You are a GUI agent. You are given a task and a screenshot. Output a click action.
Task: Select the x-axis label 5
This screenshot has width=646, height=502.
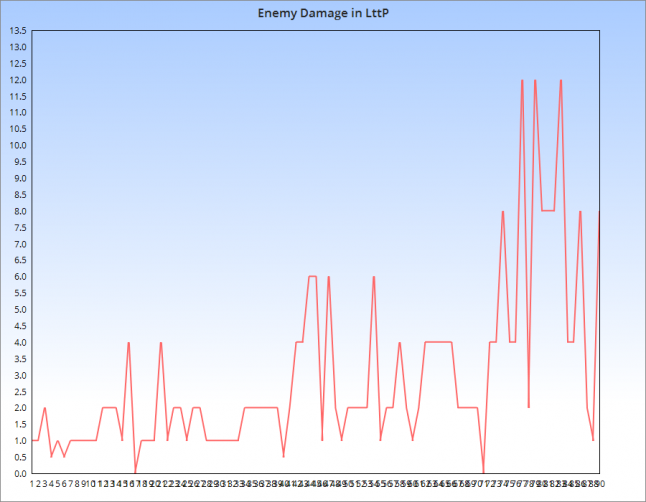pyautogui.click(x=58, y=484)
